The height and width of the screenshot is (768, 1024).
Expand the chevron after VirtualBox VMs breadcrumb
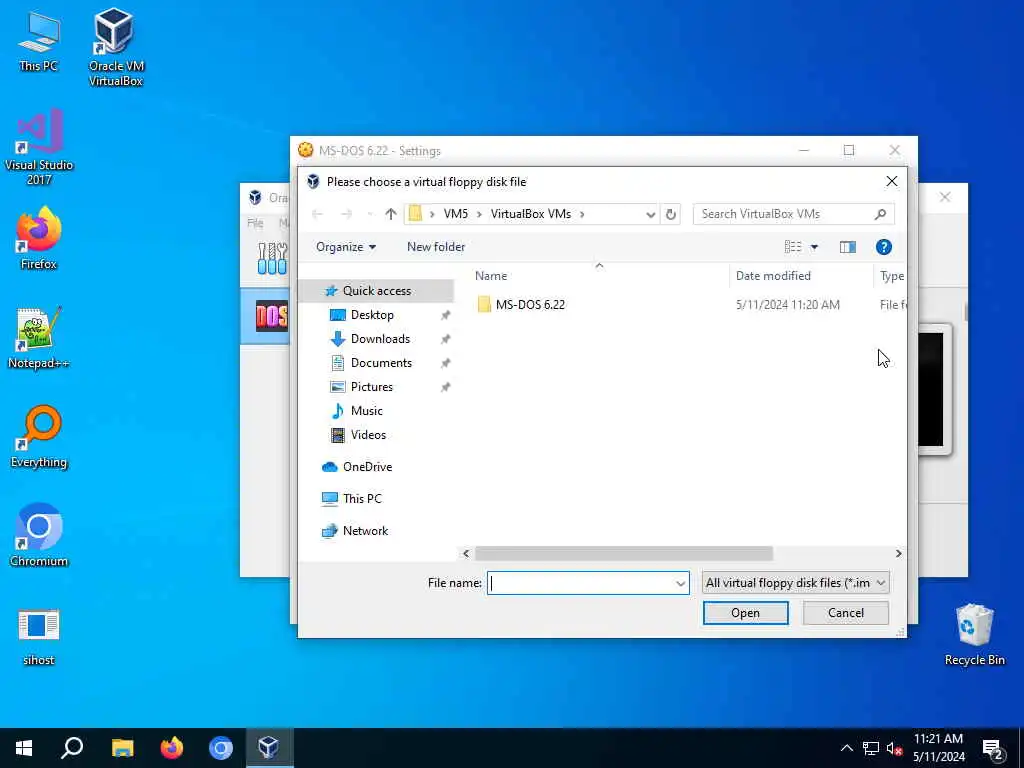tap(582, 214)
